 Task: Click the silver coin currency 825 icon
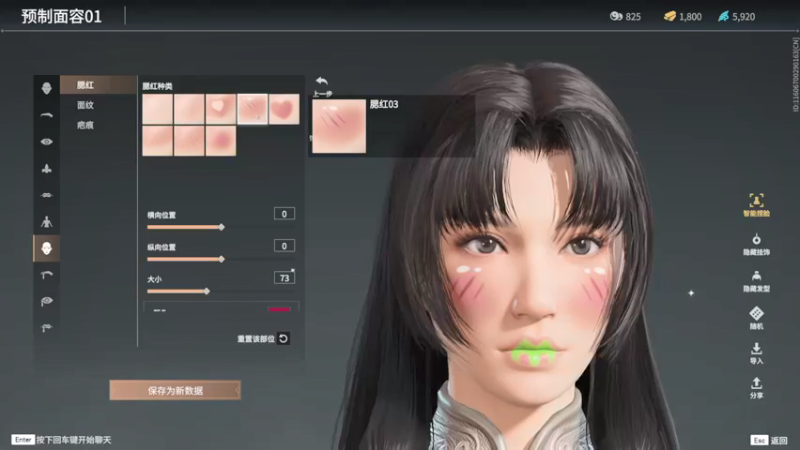tap(616, 16)
